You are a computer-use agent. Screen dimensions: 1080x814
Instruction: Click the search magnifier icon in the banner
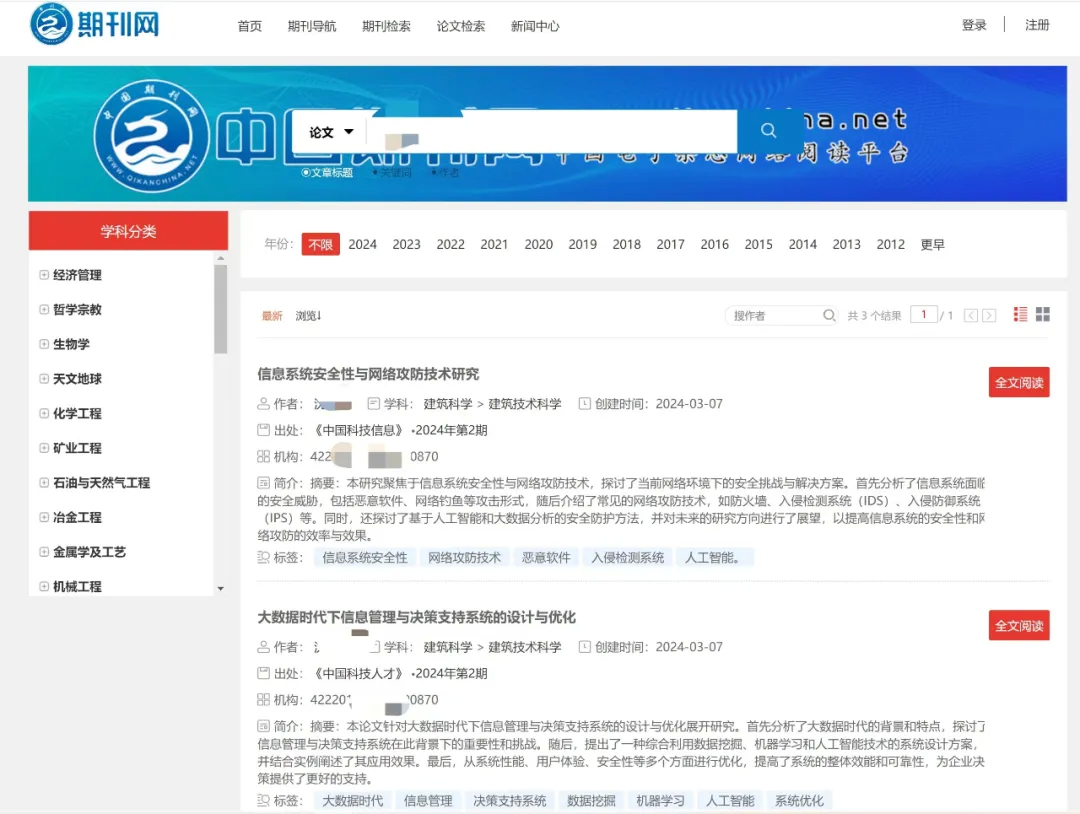point(768,130)
